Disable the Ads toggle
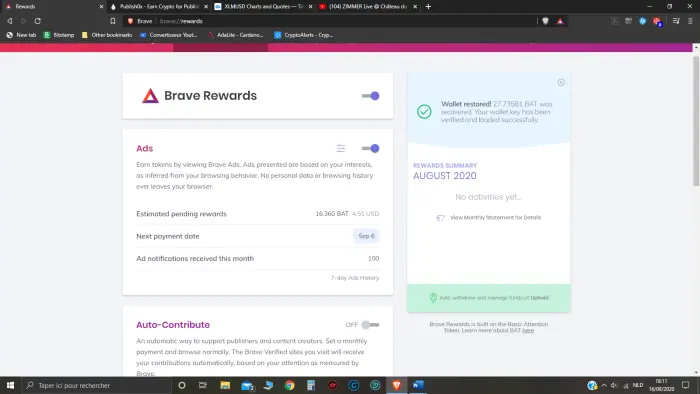 pyautogui.click(x=371, y=148)
